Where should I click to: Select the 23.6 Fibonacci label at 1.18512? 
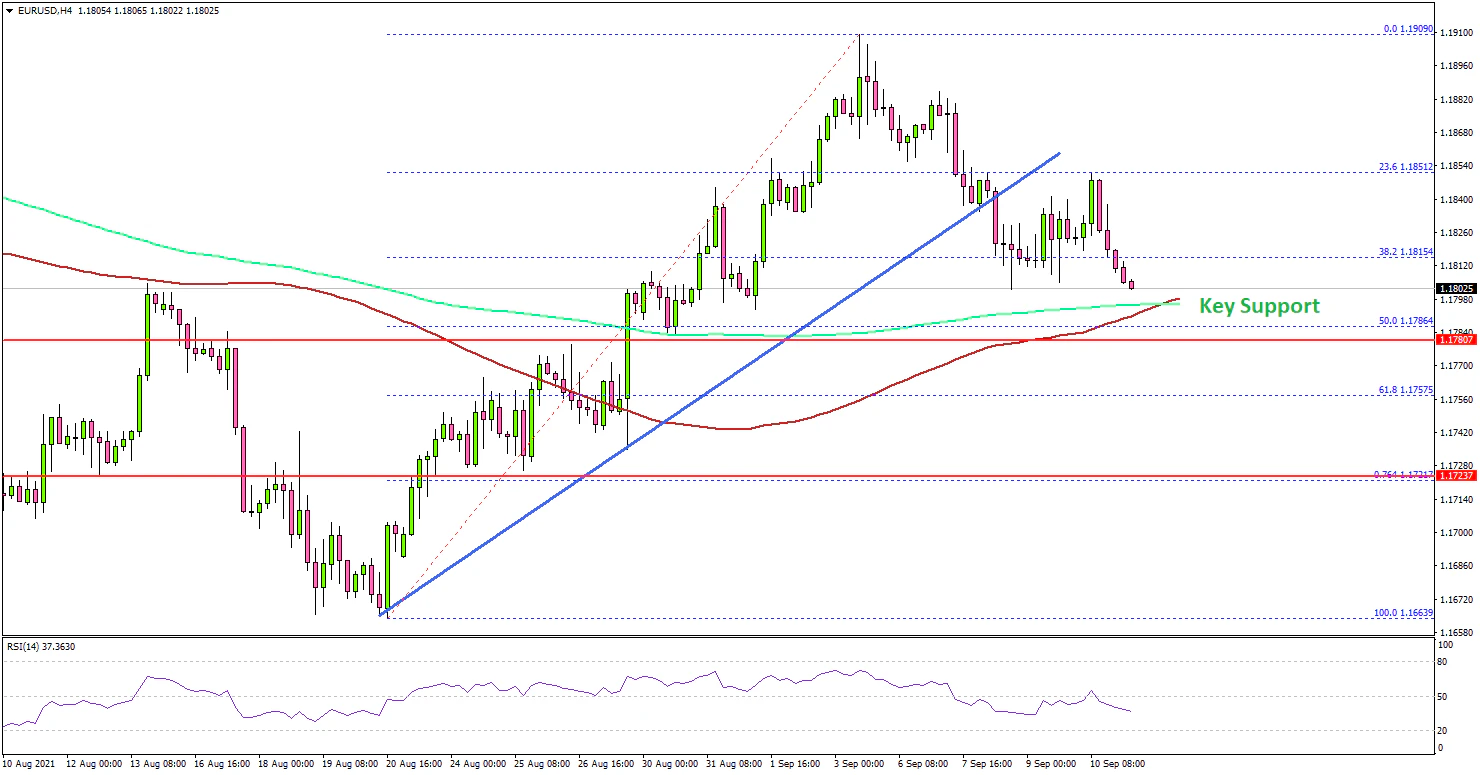coord(1407,167)
